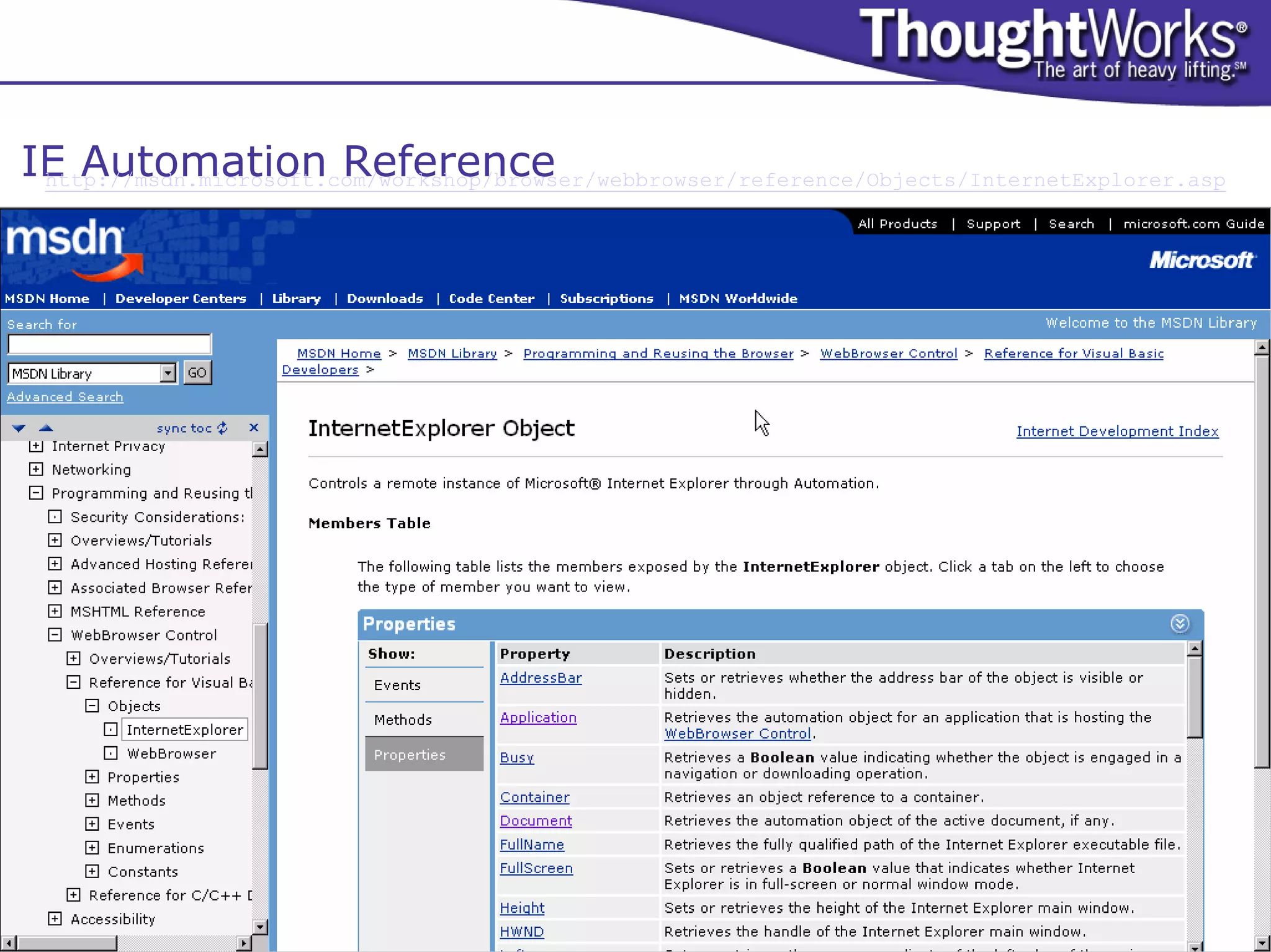Open MSDN Worldwide menu item
Screen dimensions: 1271x952
point(738,299)
